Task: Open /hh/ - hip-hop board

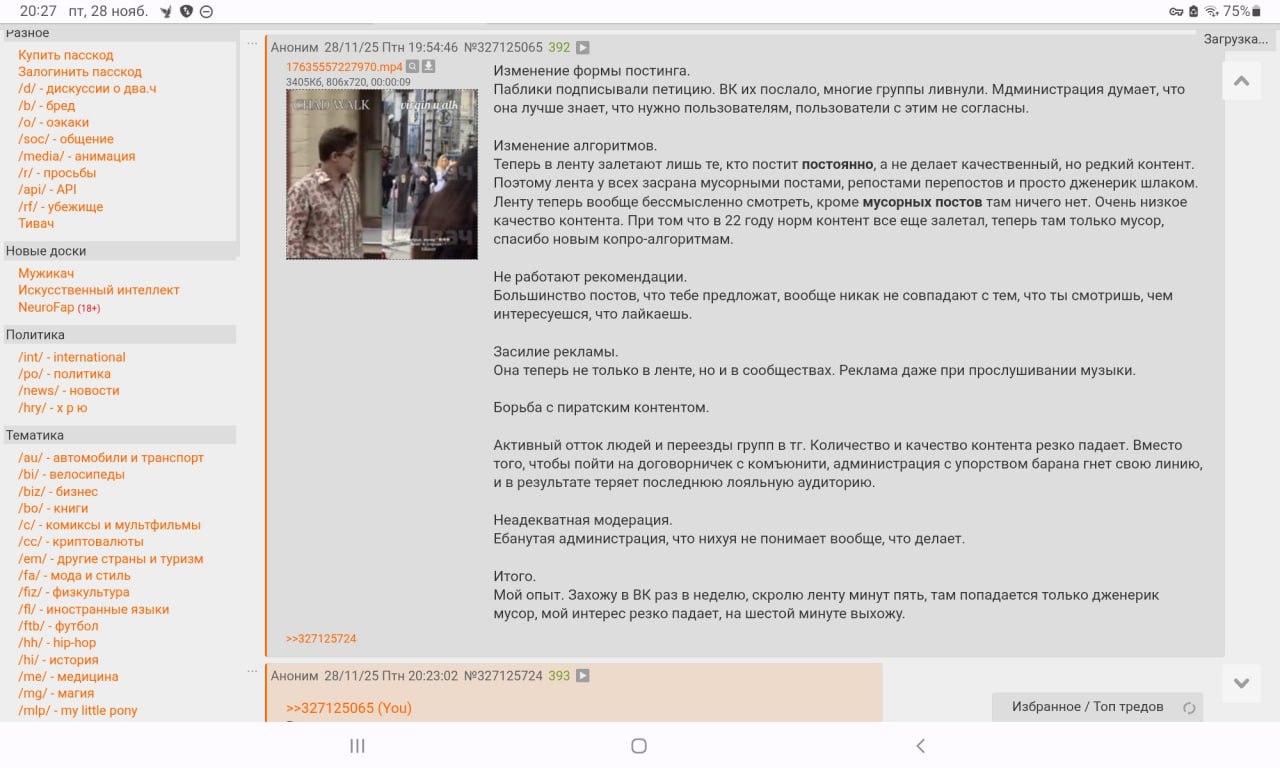Action: (x=57, y=643)
